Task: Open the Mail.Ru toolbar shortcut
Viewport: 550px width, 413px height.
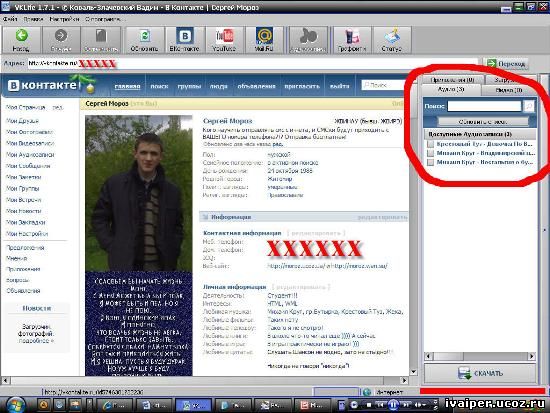Action: [264, 40]
